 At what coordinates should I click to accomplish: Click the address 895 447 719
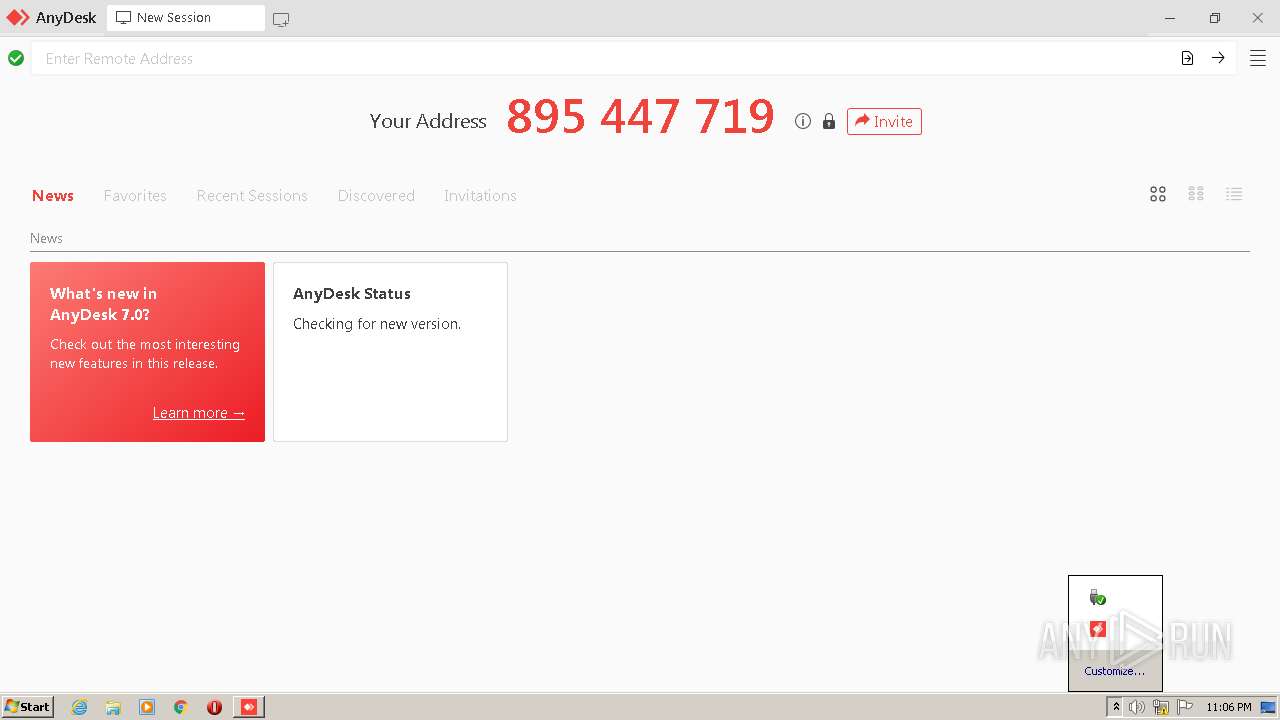click(x=640, y=117)
